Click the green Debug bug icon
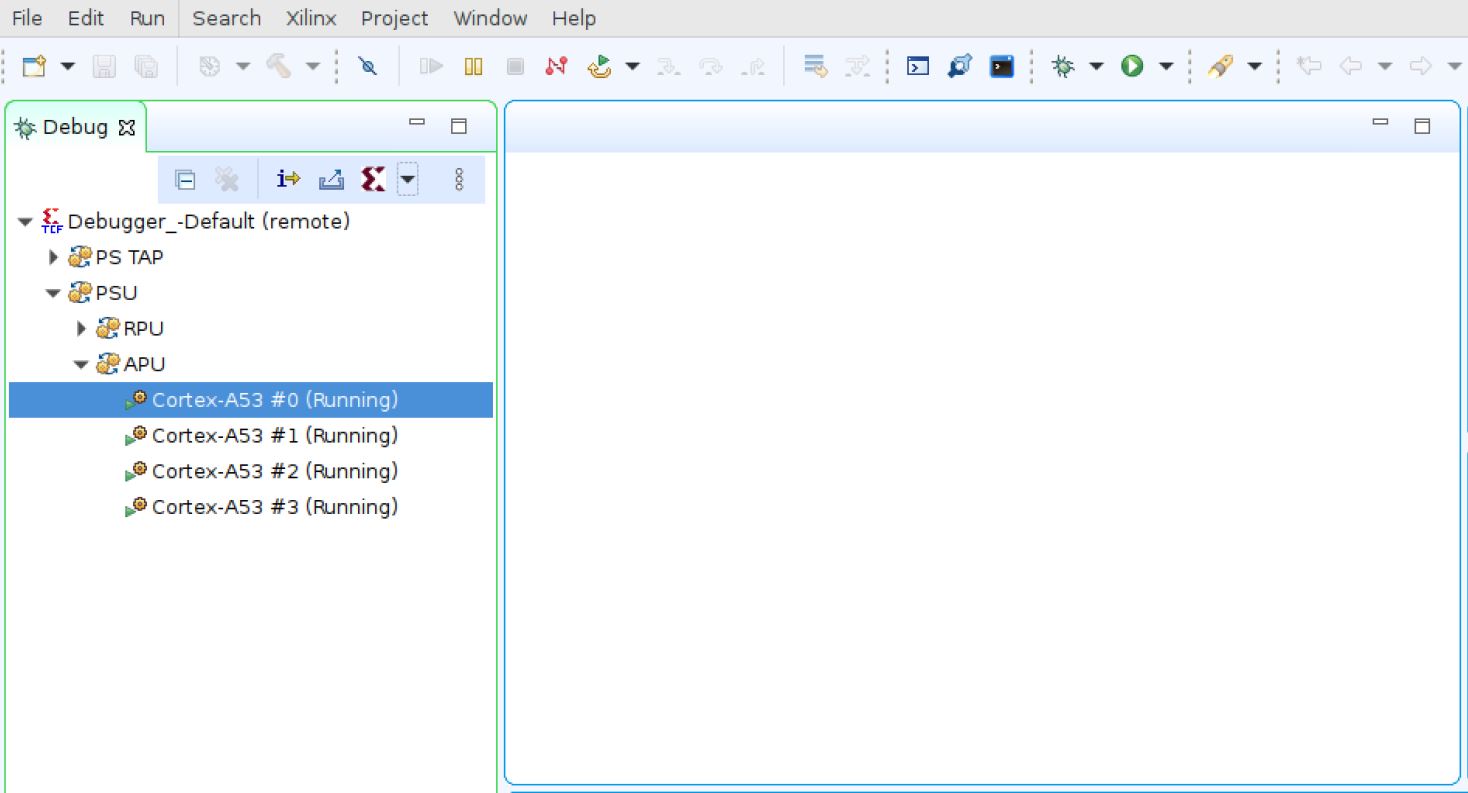Viewport: 1468px width, 793px height. click(1063, 67)
